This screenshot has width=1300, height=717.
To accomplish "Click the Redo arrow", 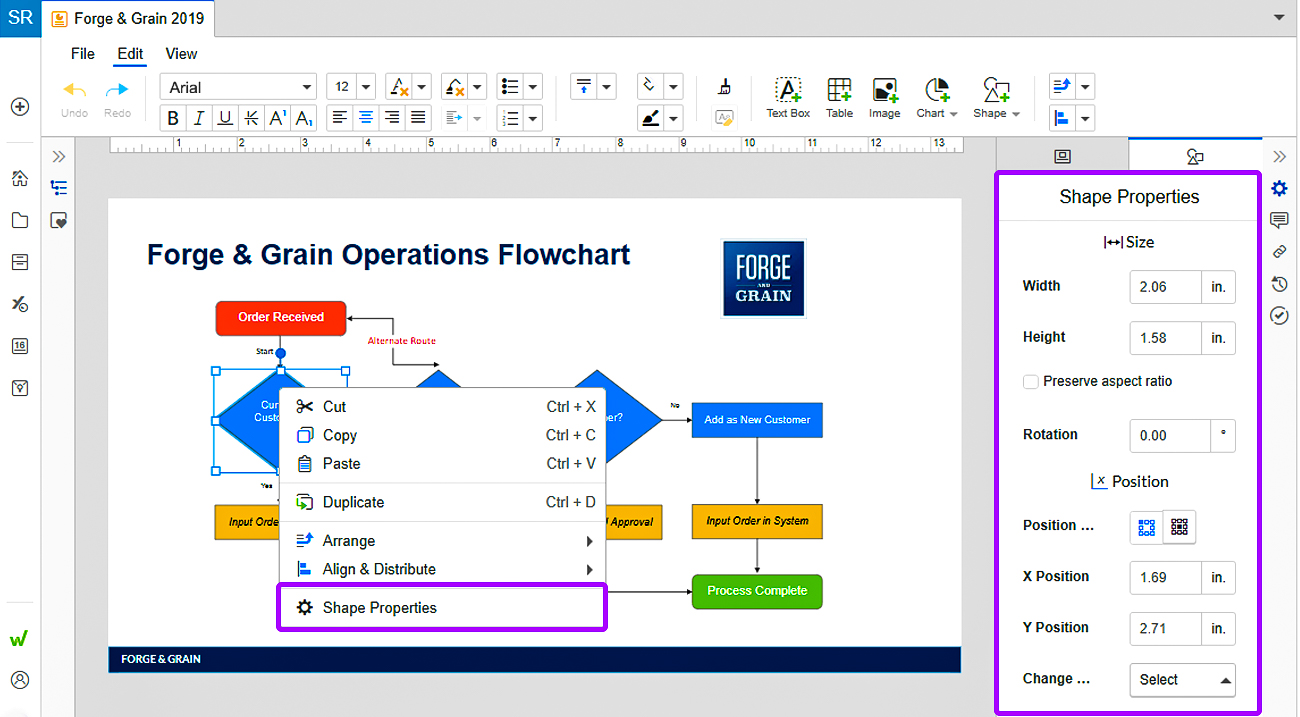I will (x=117, y=91).
